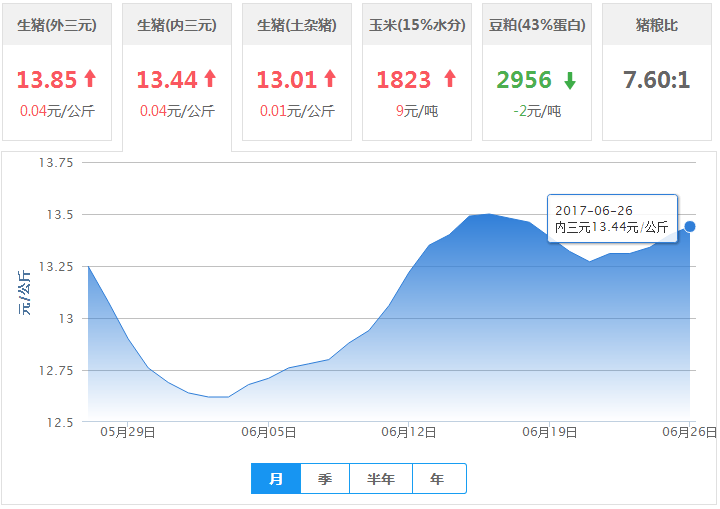The width and height of the screenshot is (720, 509).
Task: Select the 生猪(内三元) tab
Action: coord(177,25)
